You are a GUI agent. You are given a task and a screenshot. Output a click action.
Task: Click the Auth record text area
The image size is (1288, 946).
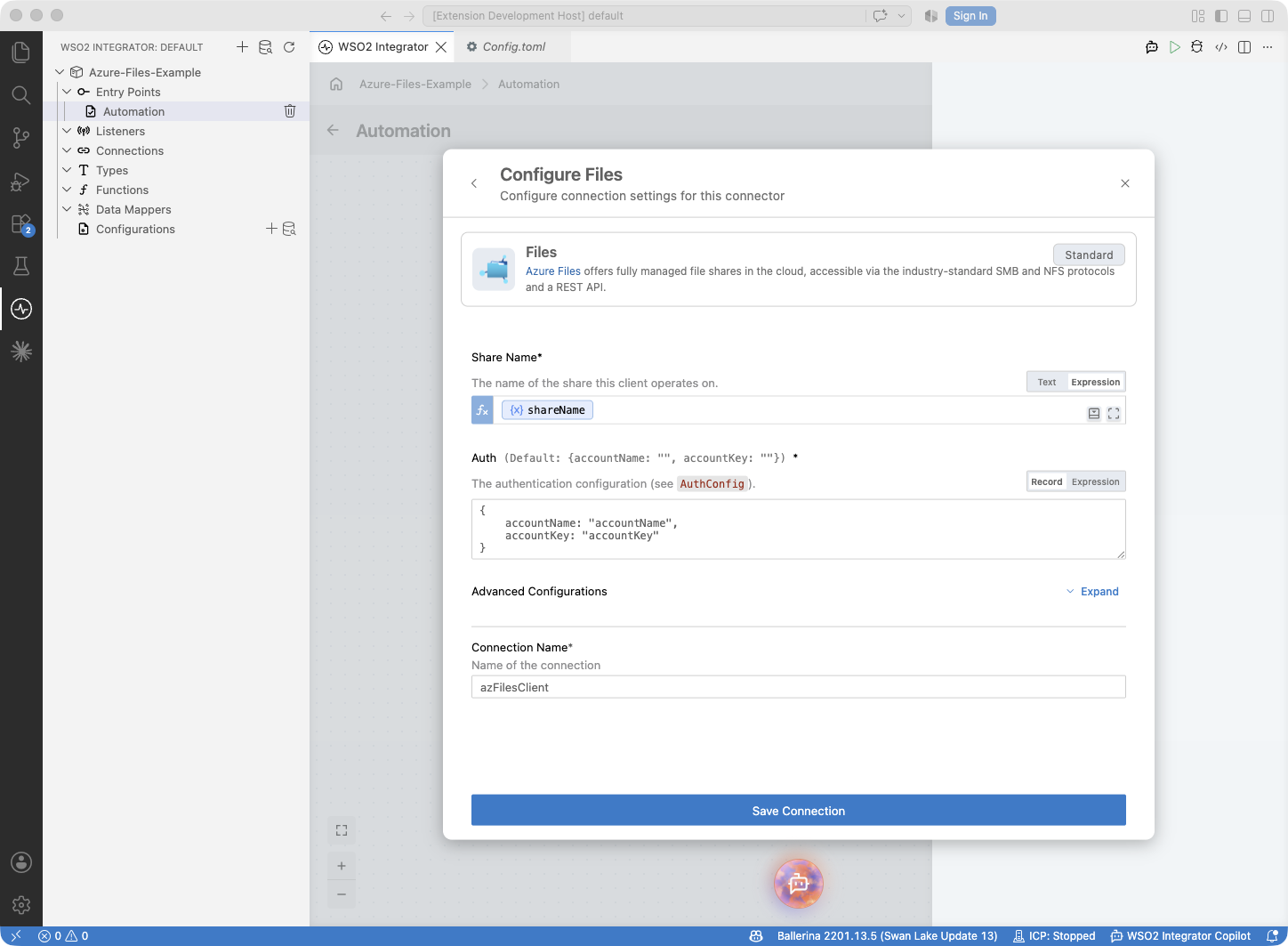click(799, 530)
